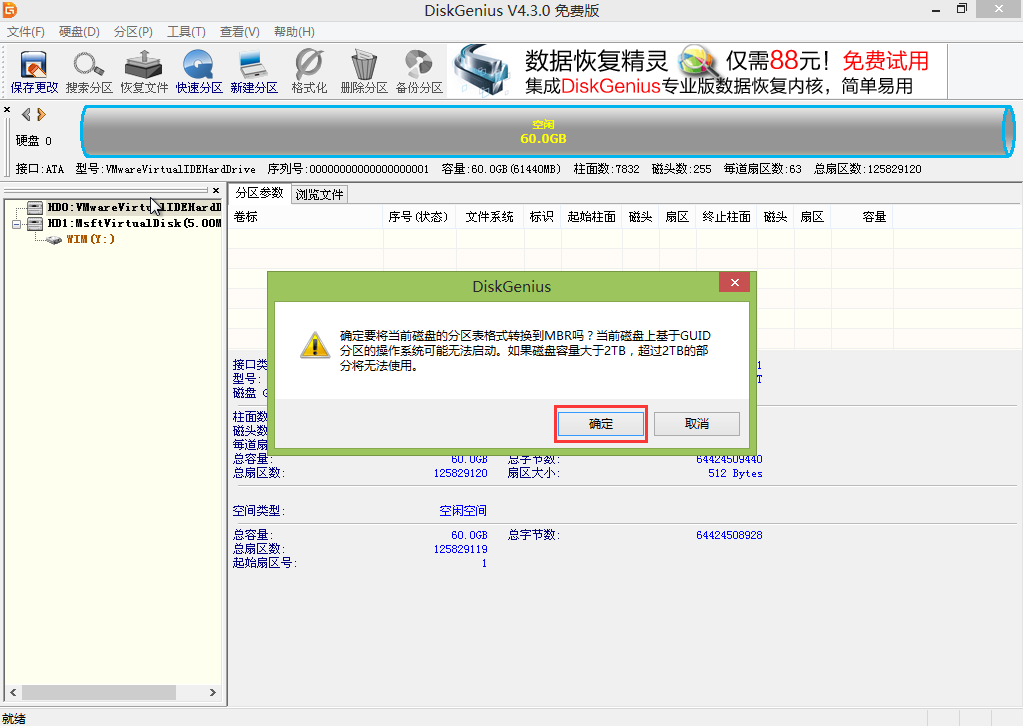Restore down the DiskGenius window

[x=962, y=9]
